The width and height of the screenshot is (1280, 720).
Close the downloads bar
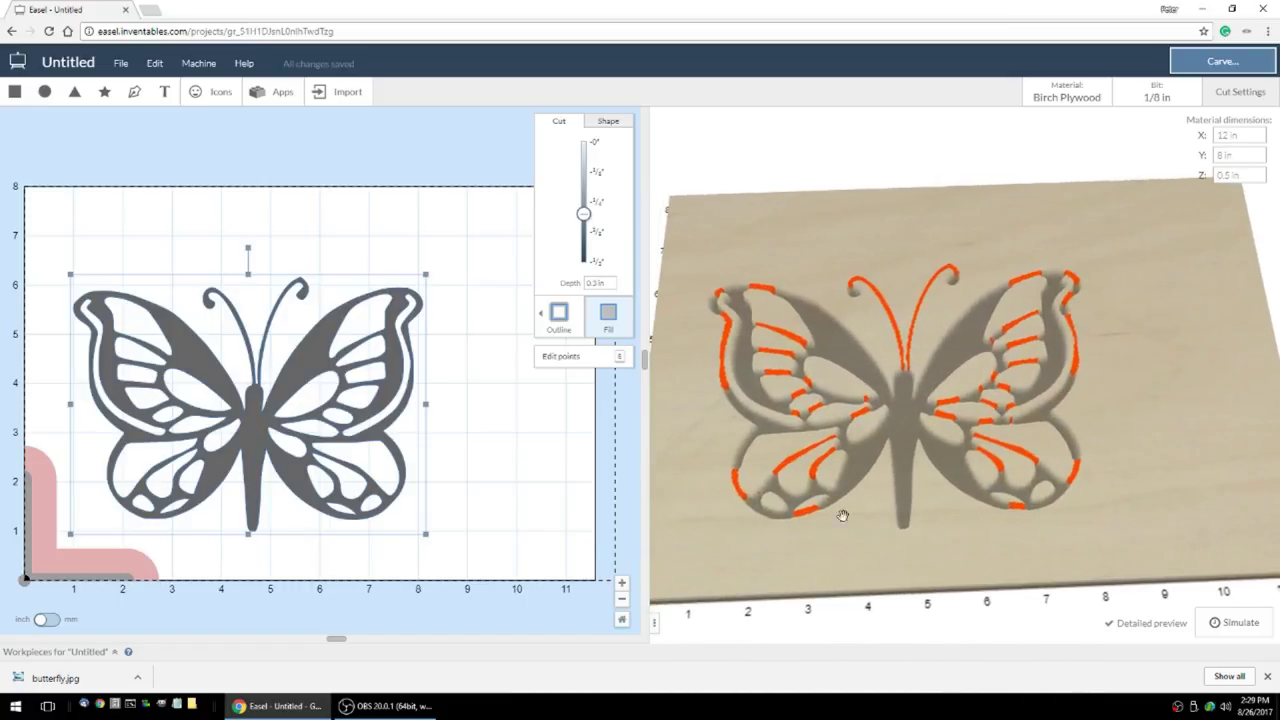pyautogui.click(x=1267, y=677)
